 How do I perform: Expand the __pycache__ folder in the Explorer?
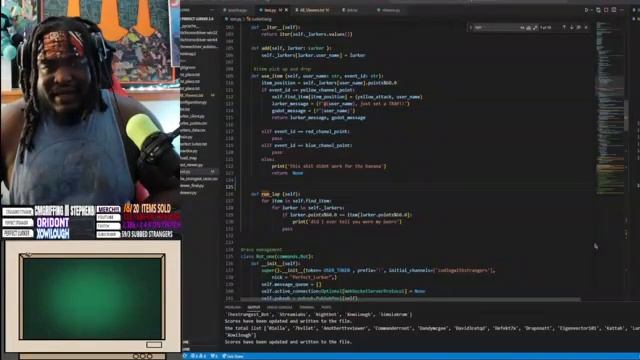190,26
